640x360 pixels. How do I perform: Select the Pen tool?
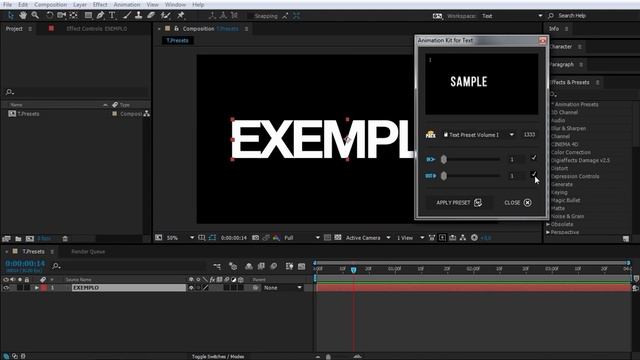100,16
